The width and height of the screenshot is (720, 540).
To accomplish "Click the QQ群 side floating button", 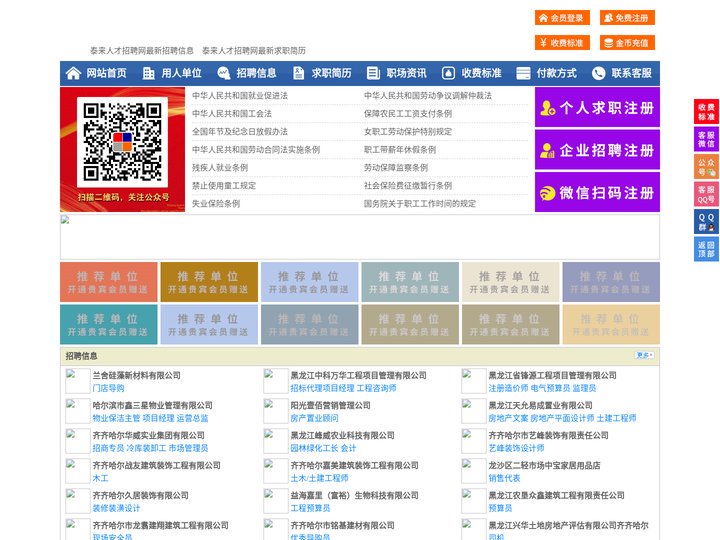I will (x=706, y=222).
